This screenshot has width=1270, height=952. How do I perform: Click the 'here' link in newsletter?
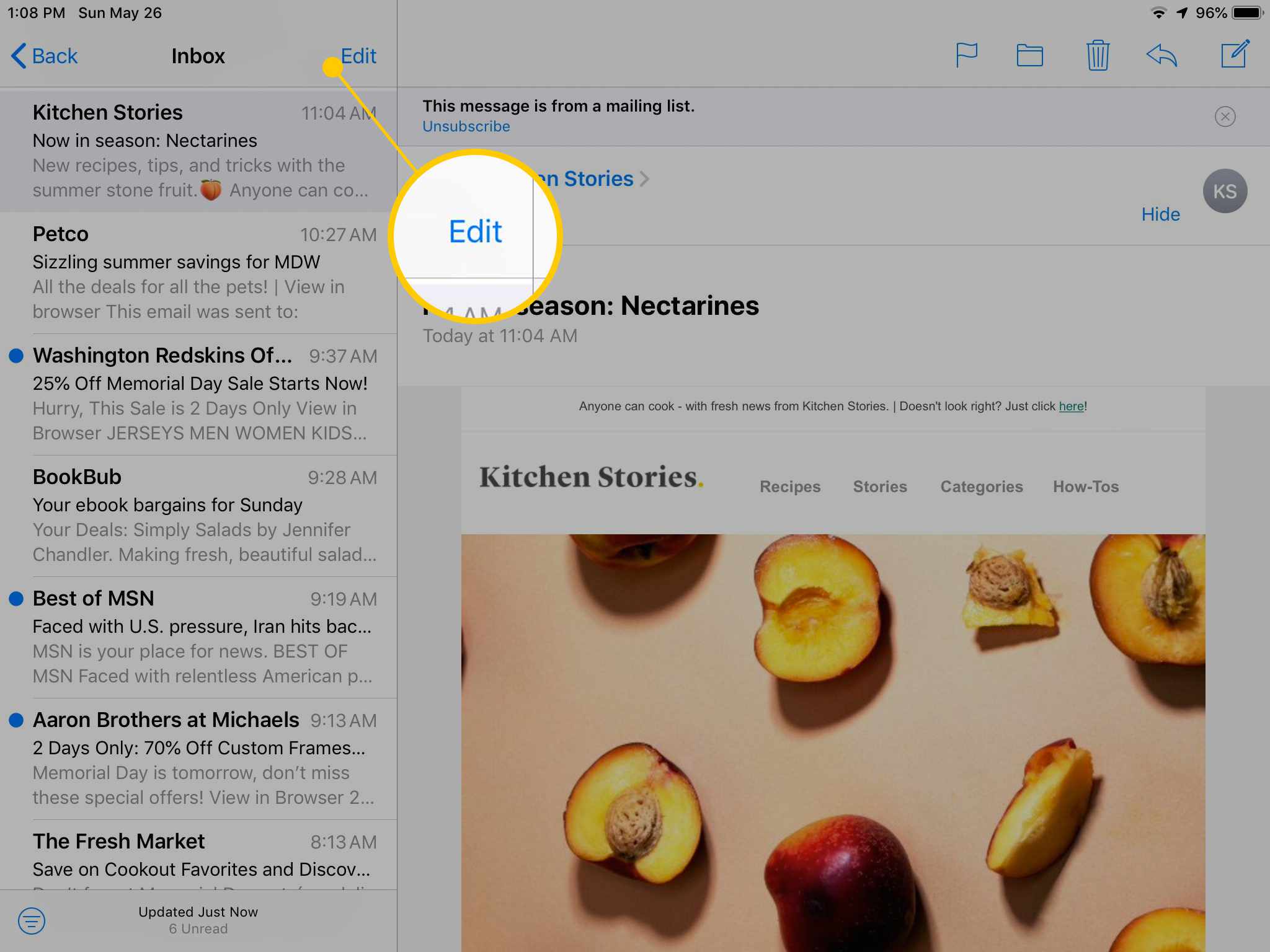pos(1071,407)
